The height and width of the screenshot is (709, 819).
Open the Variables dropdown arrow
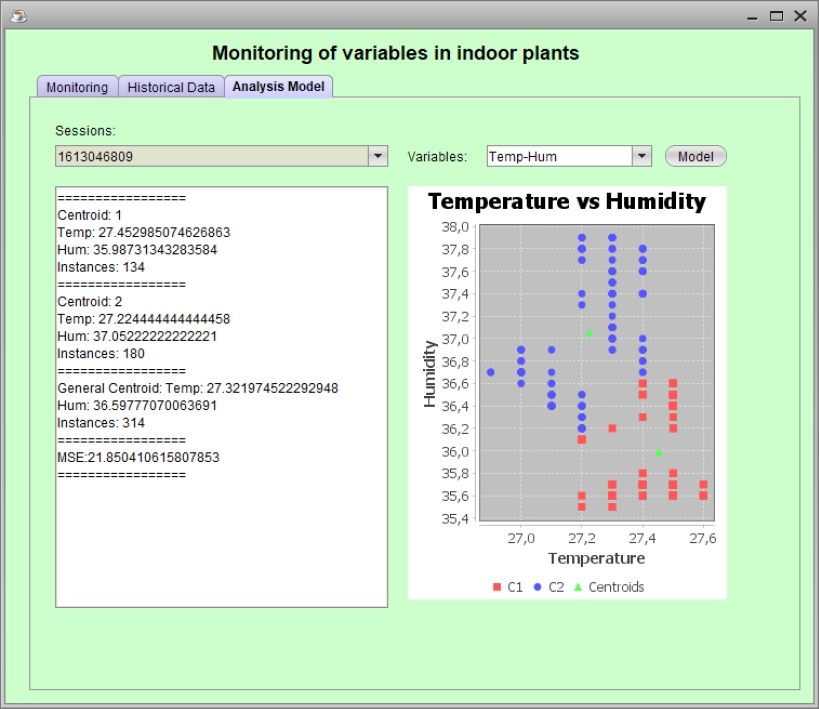642,156
